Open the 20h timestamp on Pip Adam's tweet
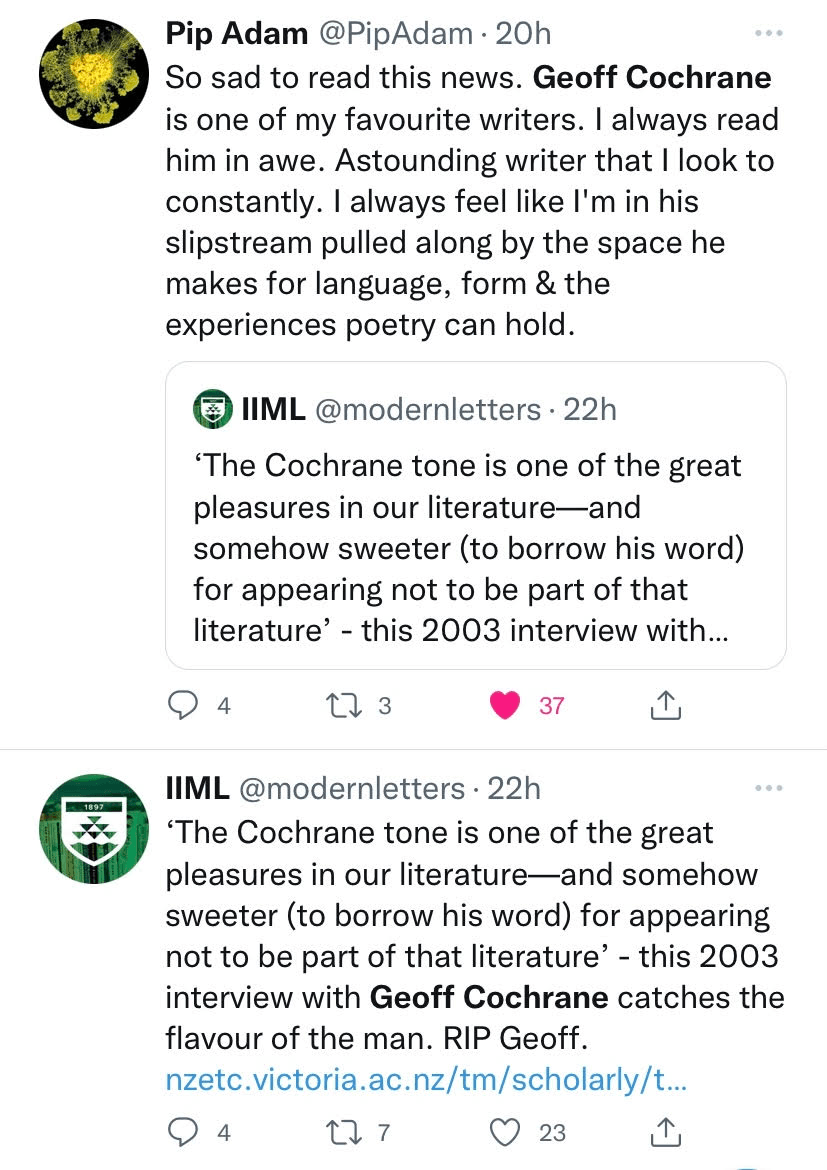The image size is (827, 1170). [x=524, y=33]
